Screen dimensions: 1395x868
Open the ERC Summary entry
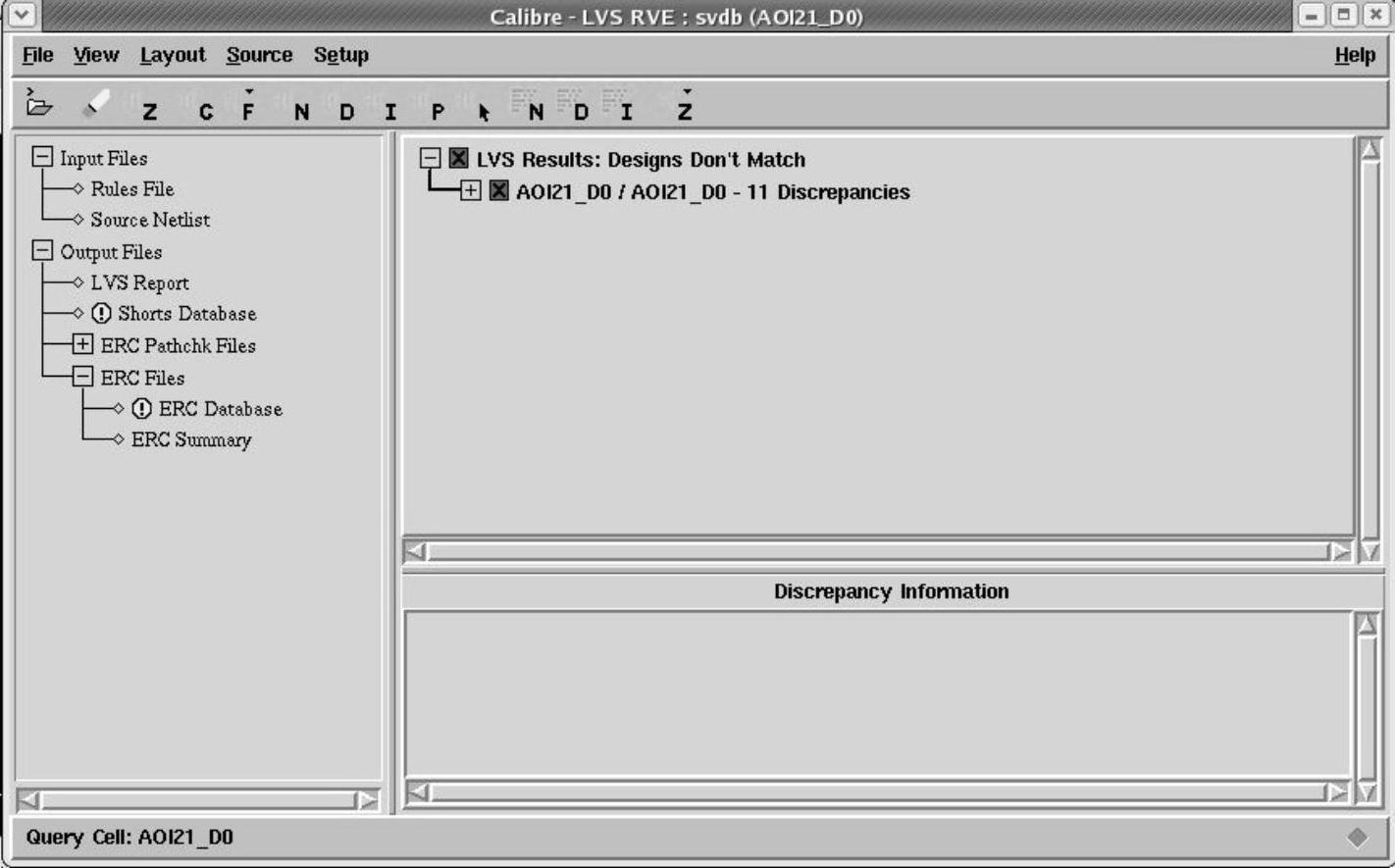191,439
